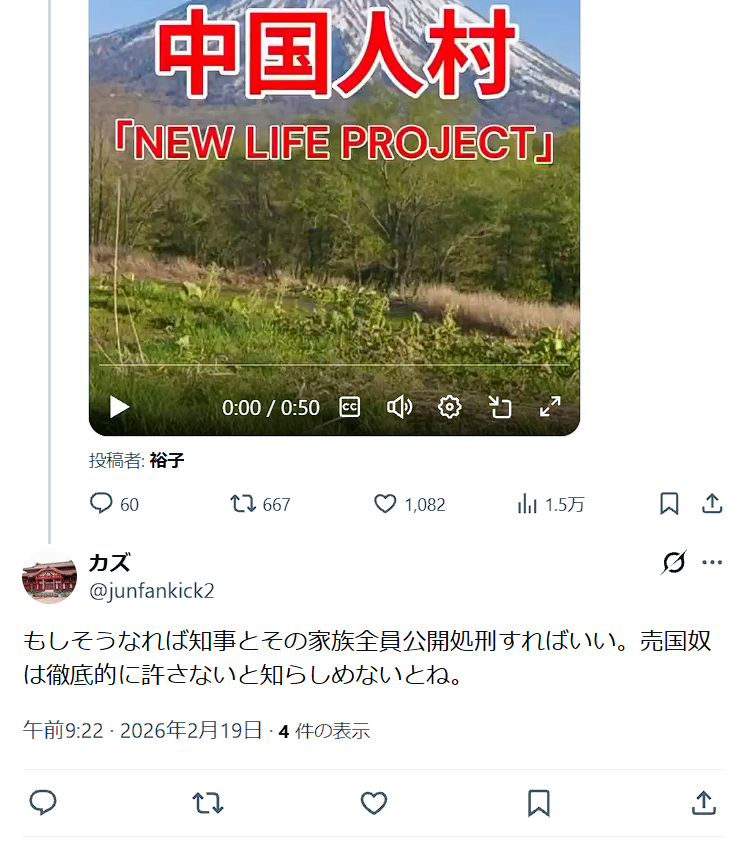Image resolution: width=746 pixels, height=841 pixels.
Task: Seek on the video progress bar
Action: (334, 365)
